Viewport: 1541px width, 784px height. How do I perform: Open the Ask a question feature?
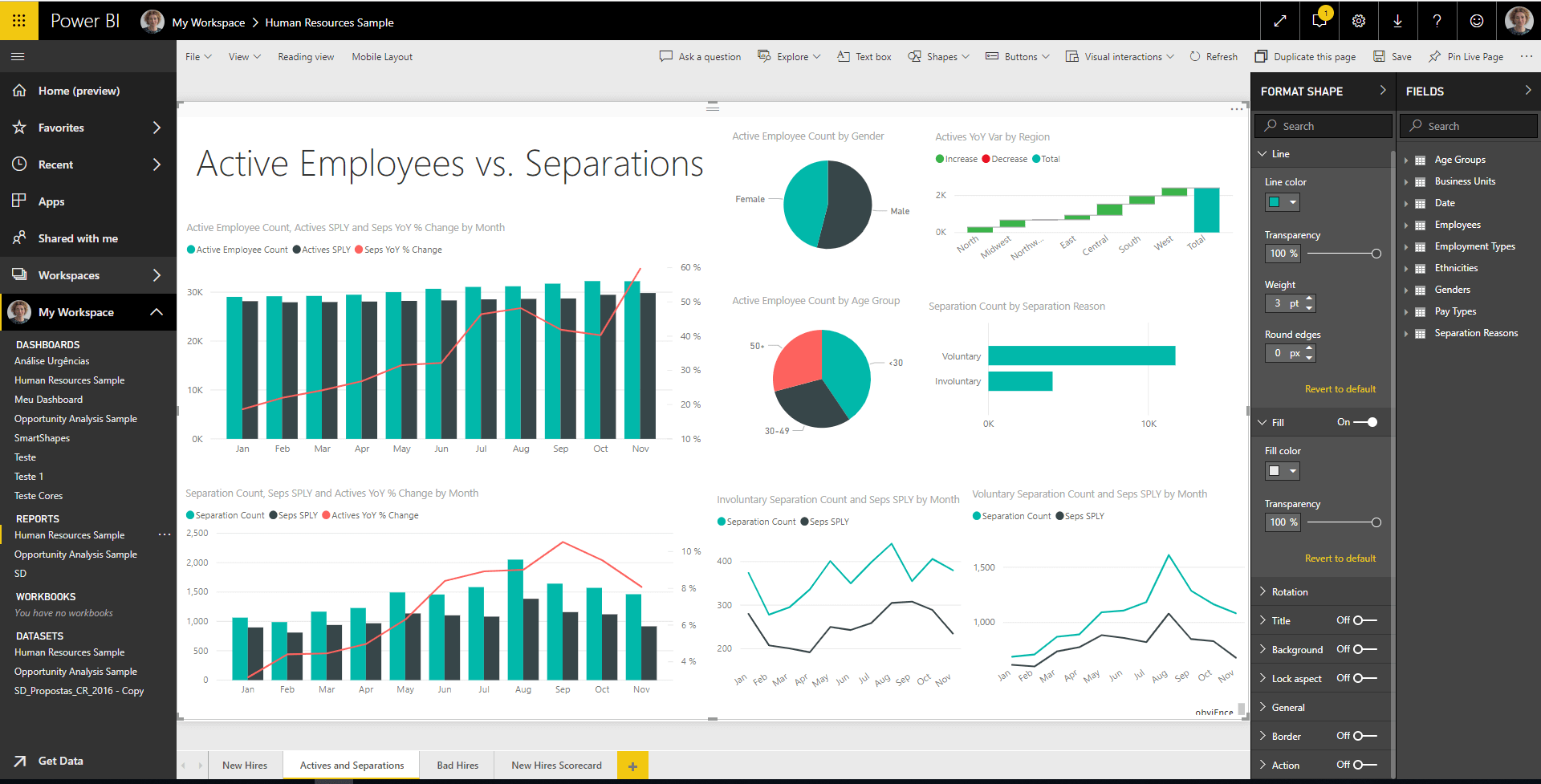pyautogui.click(x=700, y=56)
